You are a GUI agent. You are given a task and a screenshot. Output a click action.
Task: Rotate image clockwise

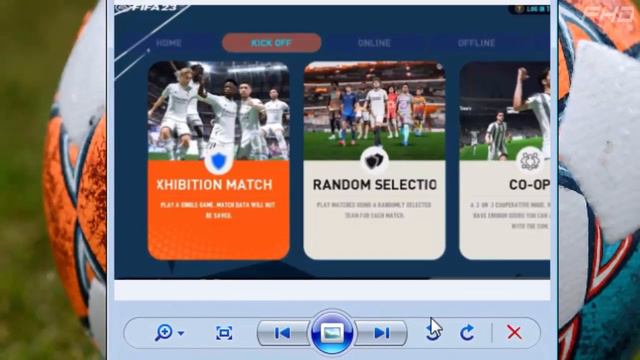coord(467,333)
